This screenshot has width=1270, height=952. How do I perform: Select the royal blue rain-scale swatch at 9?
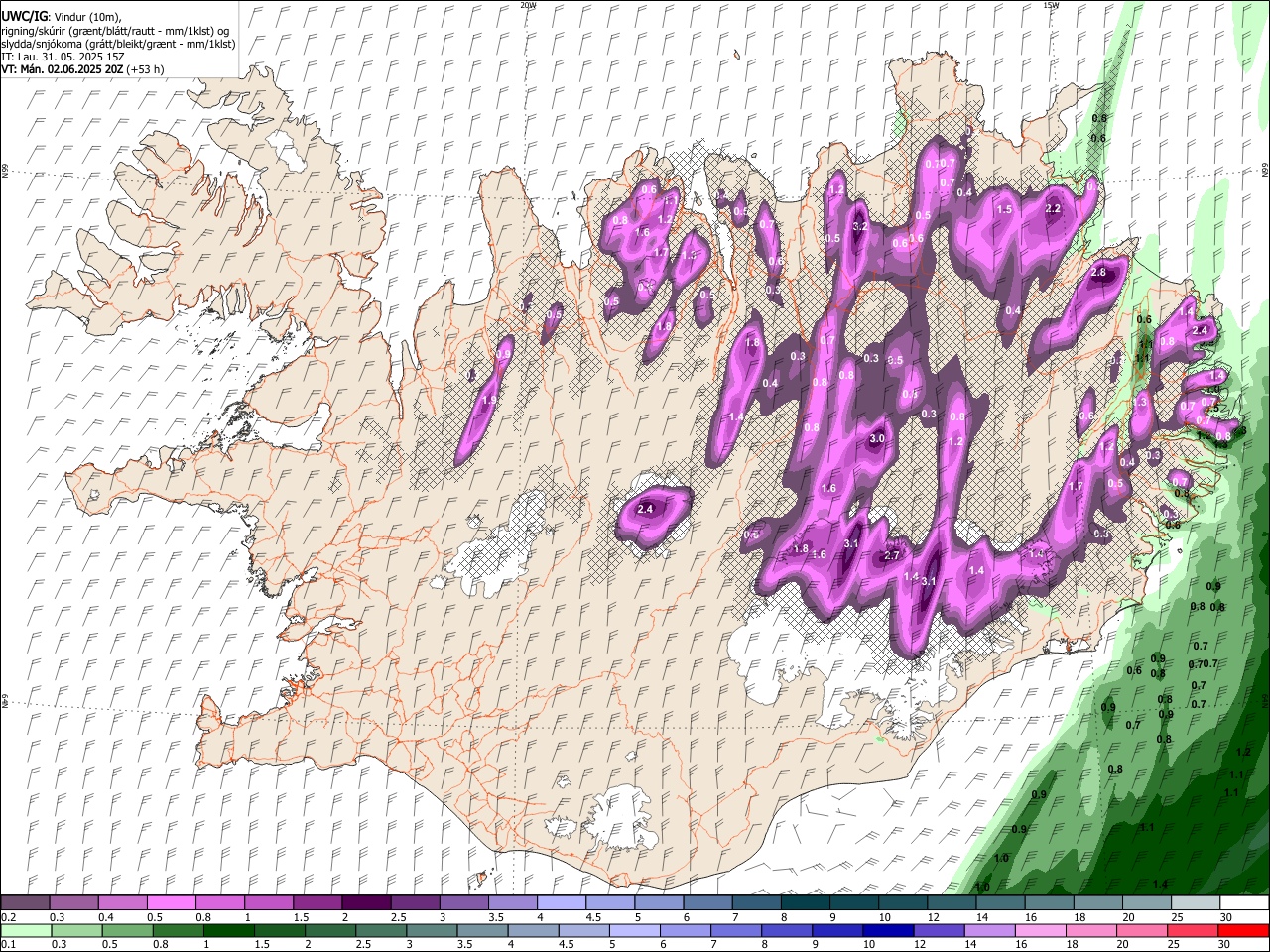(837, 930)
